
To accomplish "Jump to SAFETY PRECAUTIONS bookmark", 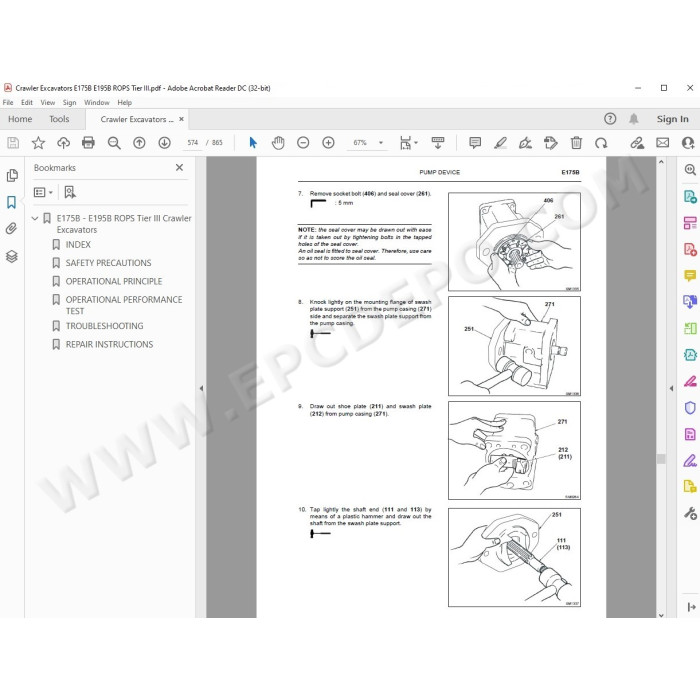I will coord(108,263).
